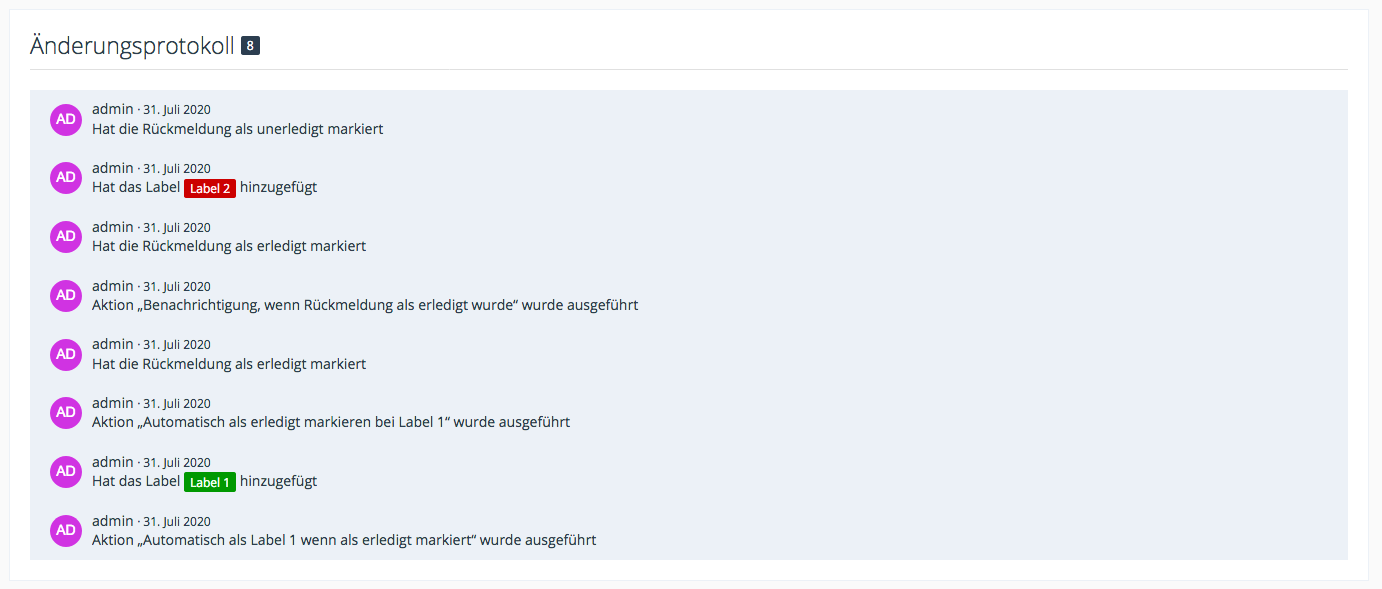Select the avatar of the bottom-most log entry

(66, 530)
